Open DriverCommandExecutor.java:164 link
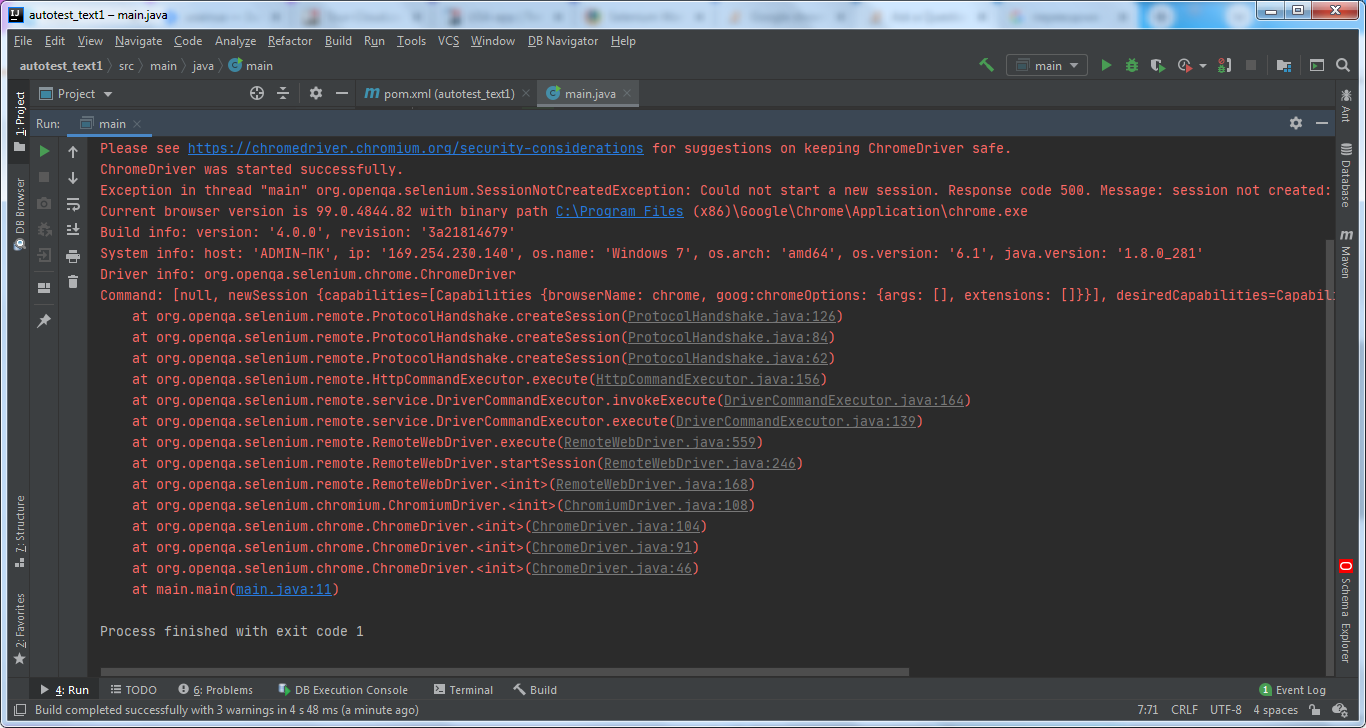 [x=844, y=400]
